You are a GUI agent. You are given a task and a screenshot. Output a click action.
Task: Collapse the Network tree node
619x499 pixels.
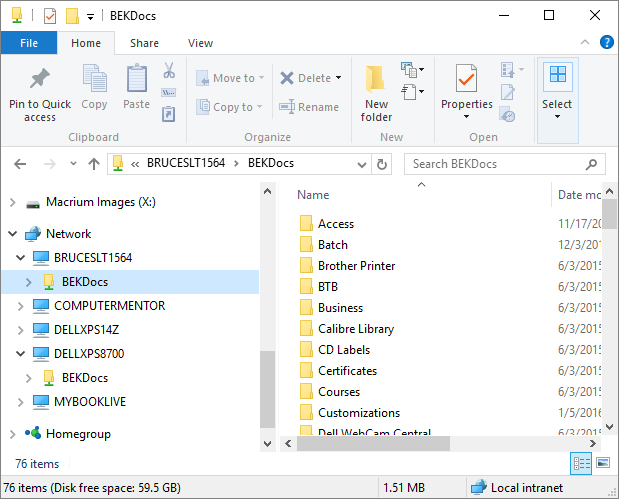12,234
